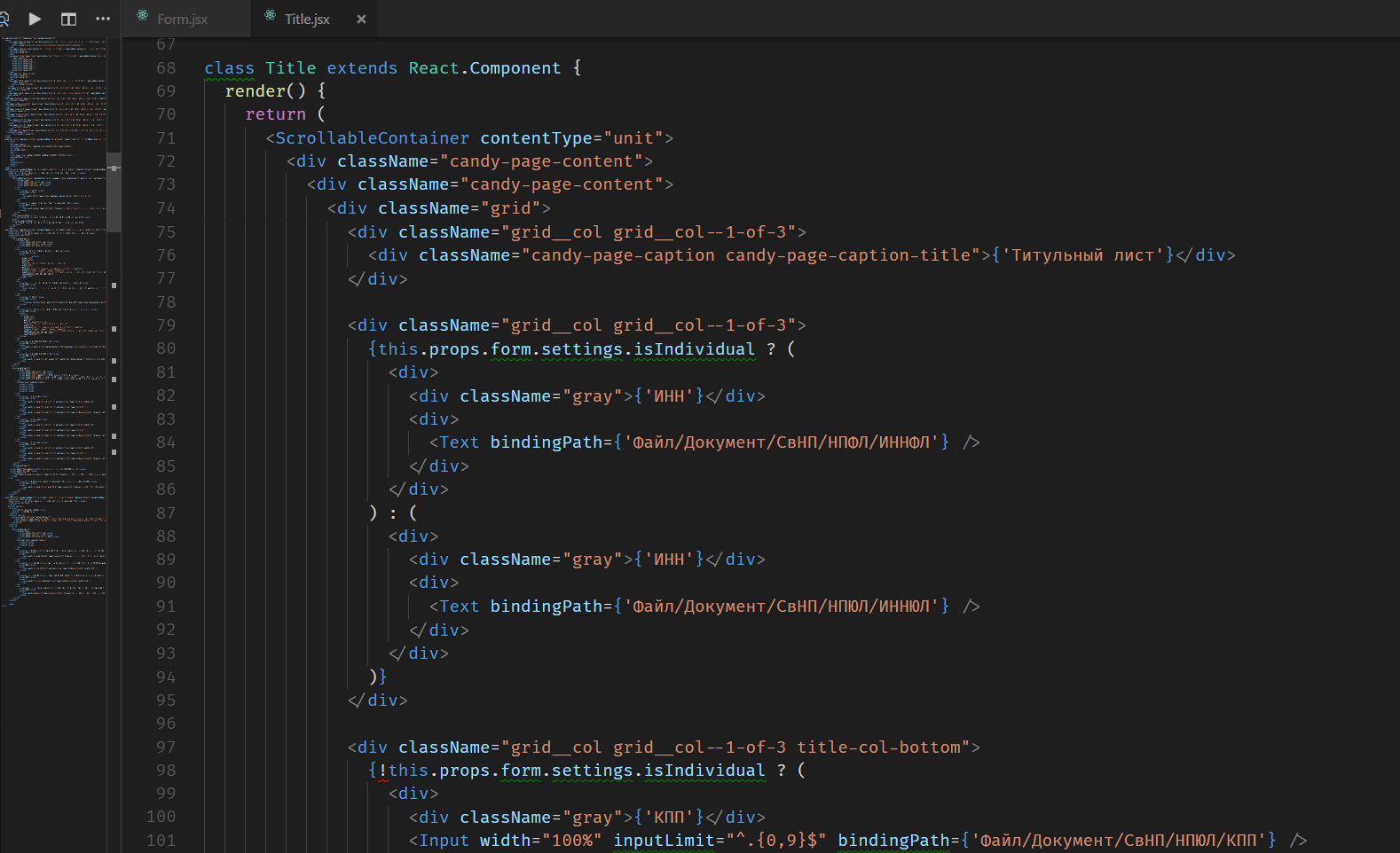Click the 'inputLimit' attribute on line 101
Screen dimensions: 1400x853
tap(664, 841)
